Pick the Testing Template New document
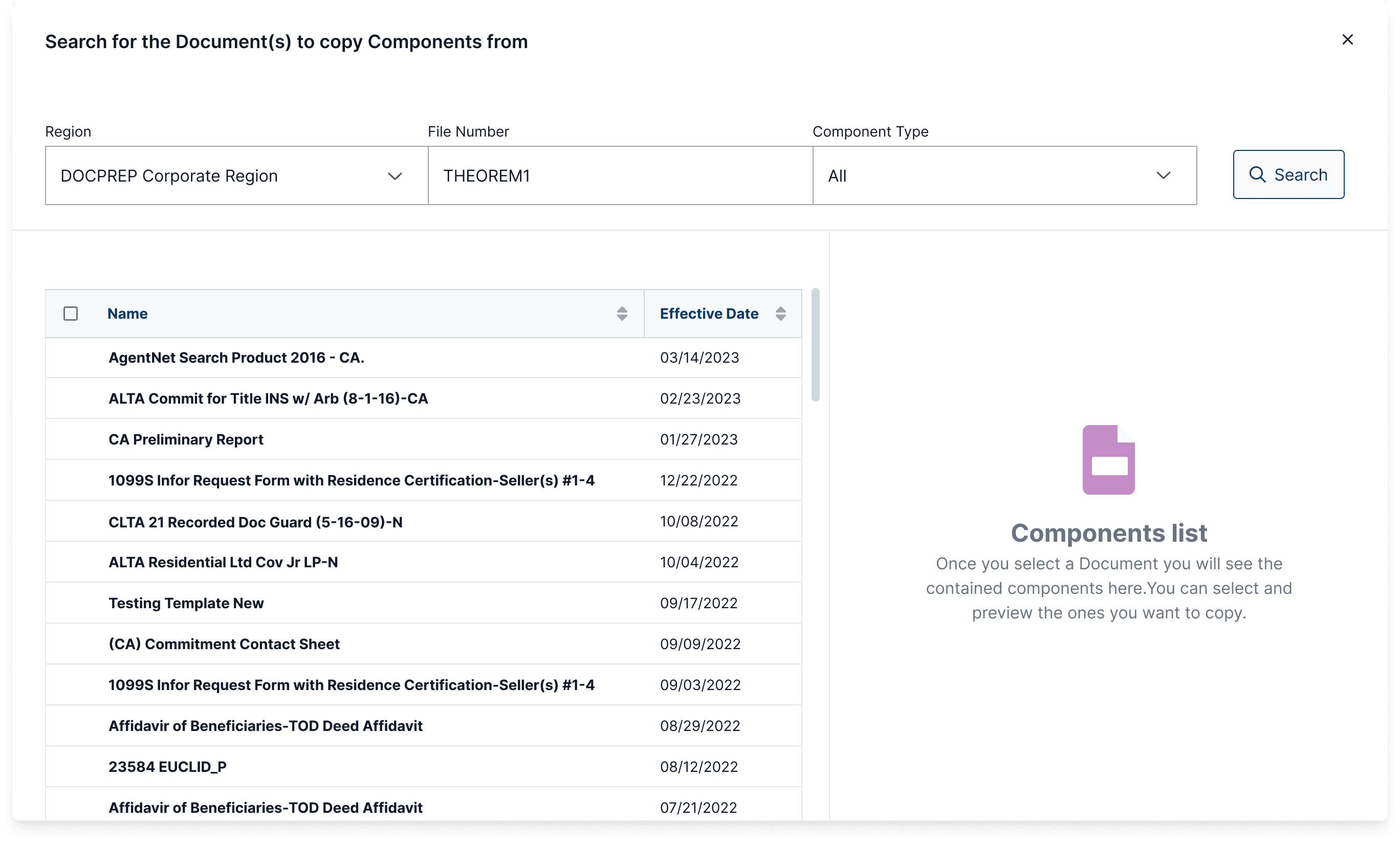Viewport: 1400px width, 843px height. click(186, 603)
